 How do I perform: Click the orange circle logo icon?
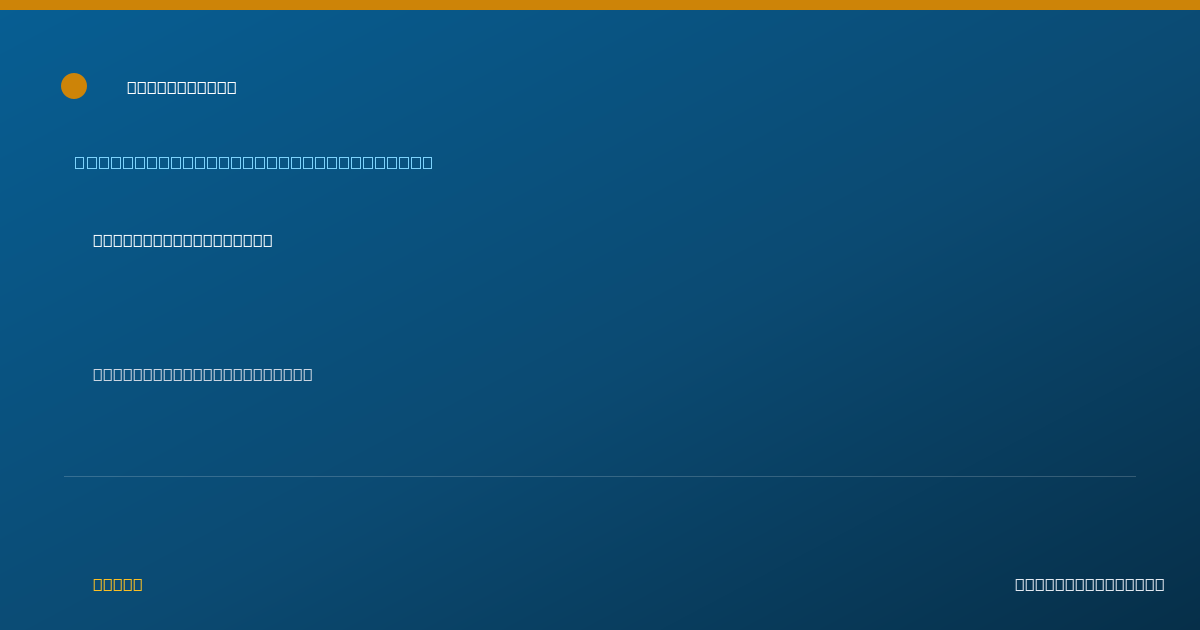click(74, 86)
